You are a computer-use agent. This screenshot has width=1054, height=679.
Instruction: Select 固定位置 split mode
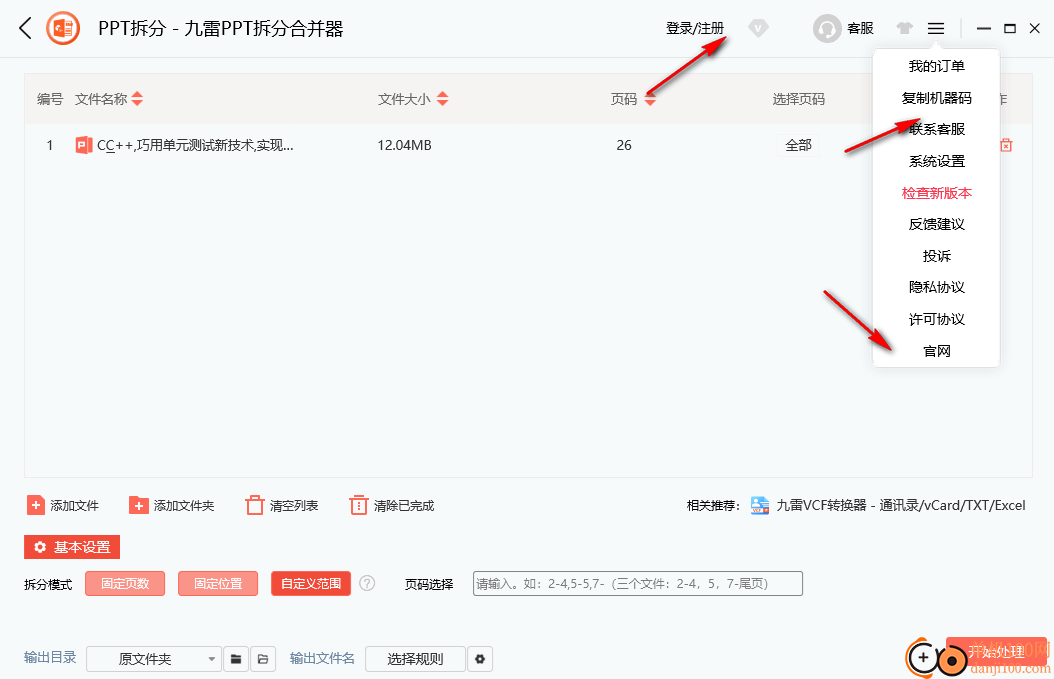(218, 584)
